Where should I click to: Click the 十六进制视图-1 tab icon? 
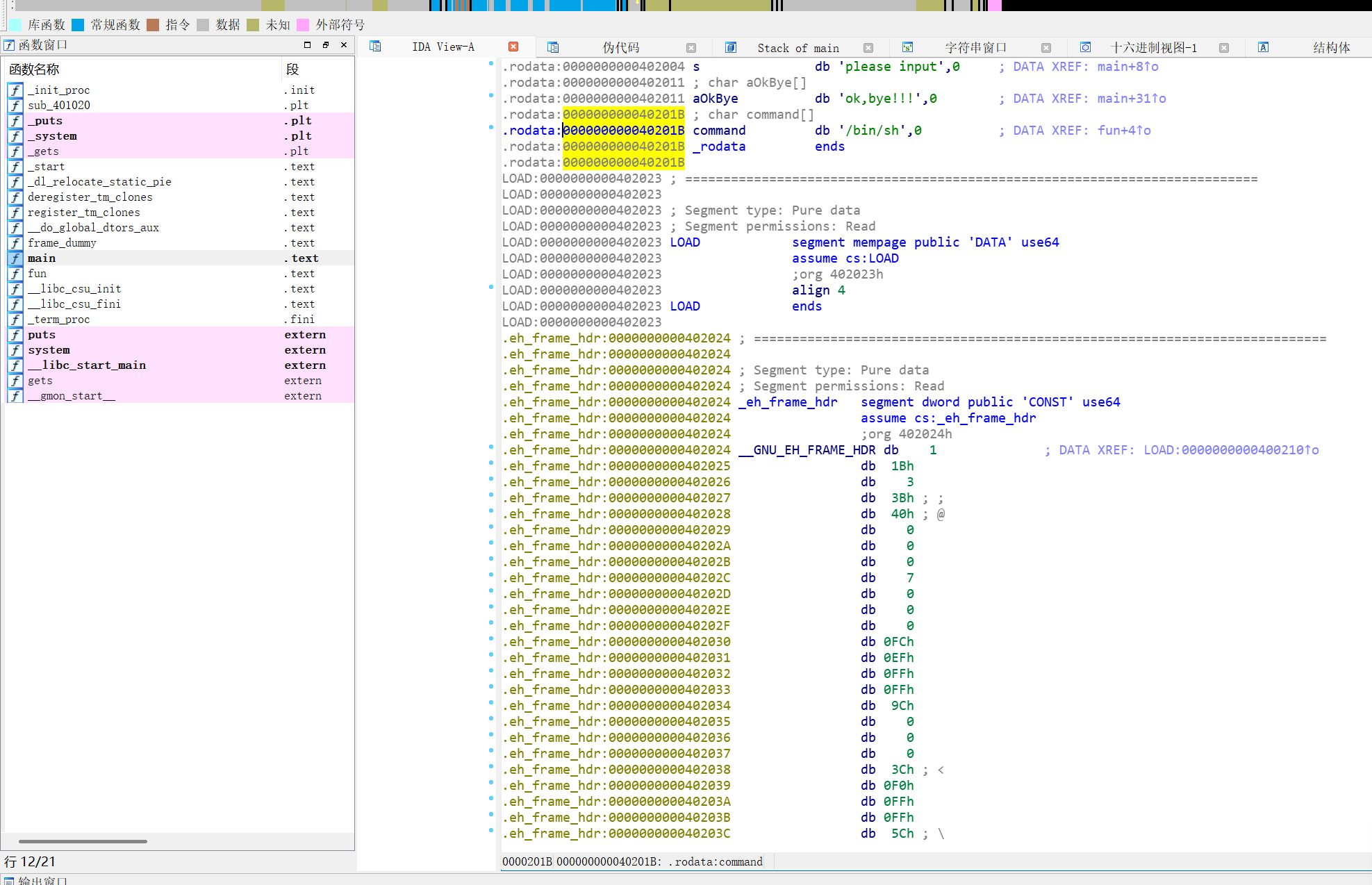pyautogui.click(x=1085, y=47)
